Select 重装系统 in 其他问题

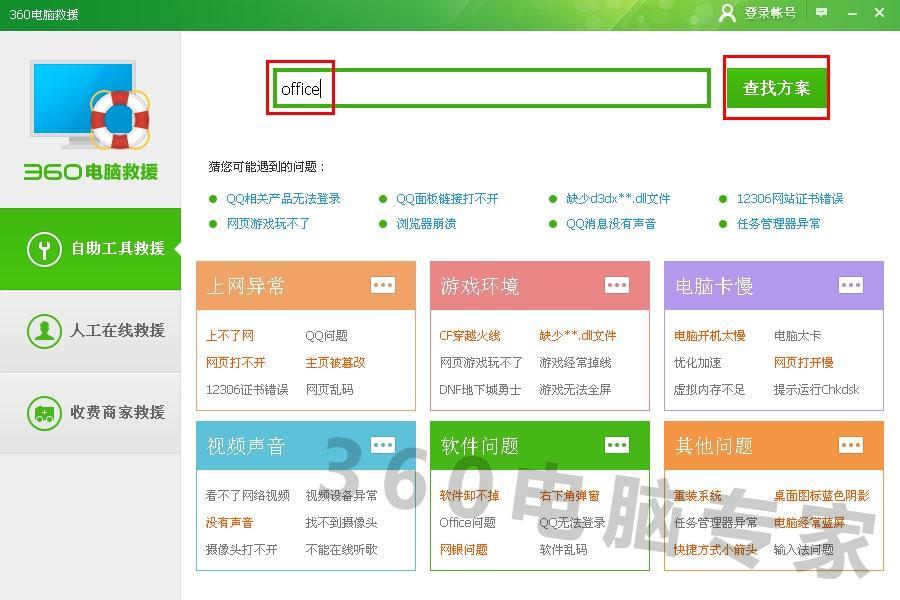[x=697, y=495]
